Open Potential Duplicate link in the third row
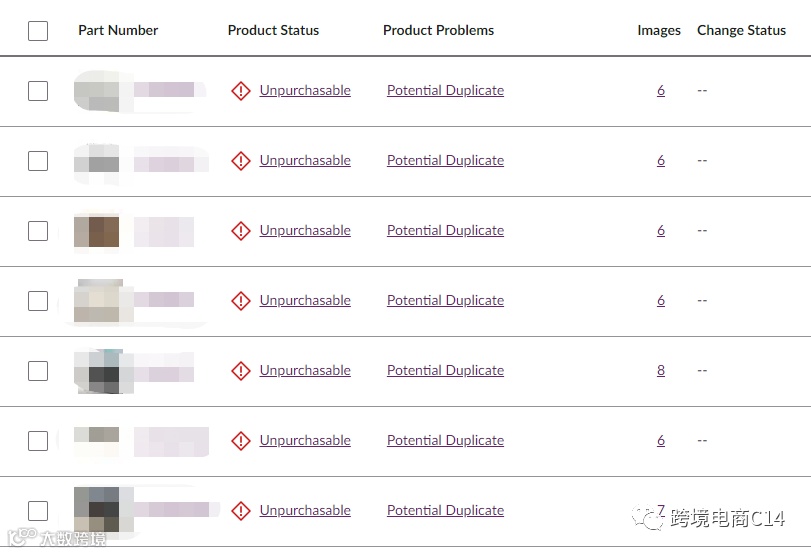Viewport: 811px width, 554px height. [445, 231]
